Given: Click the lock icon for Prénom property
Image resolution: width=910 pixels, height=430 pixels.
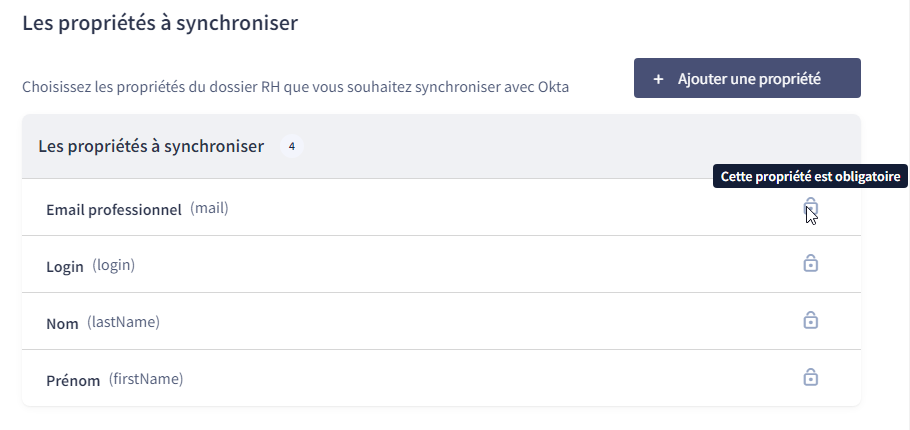Looking at the screenshot, I should [810, 378].
